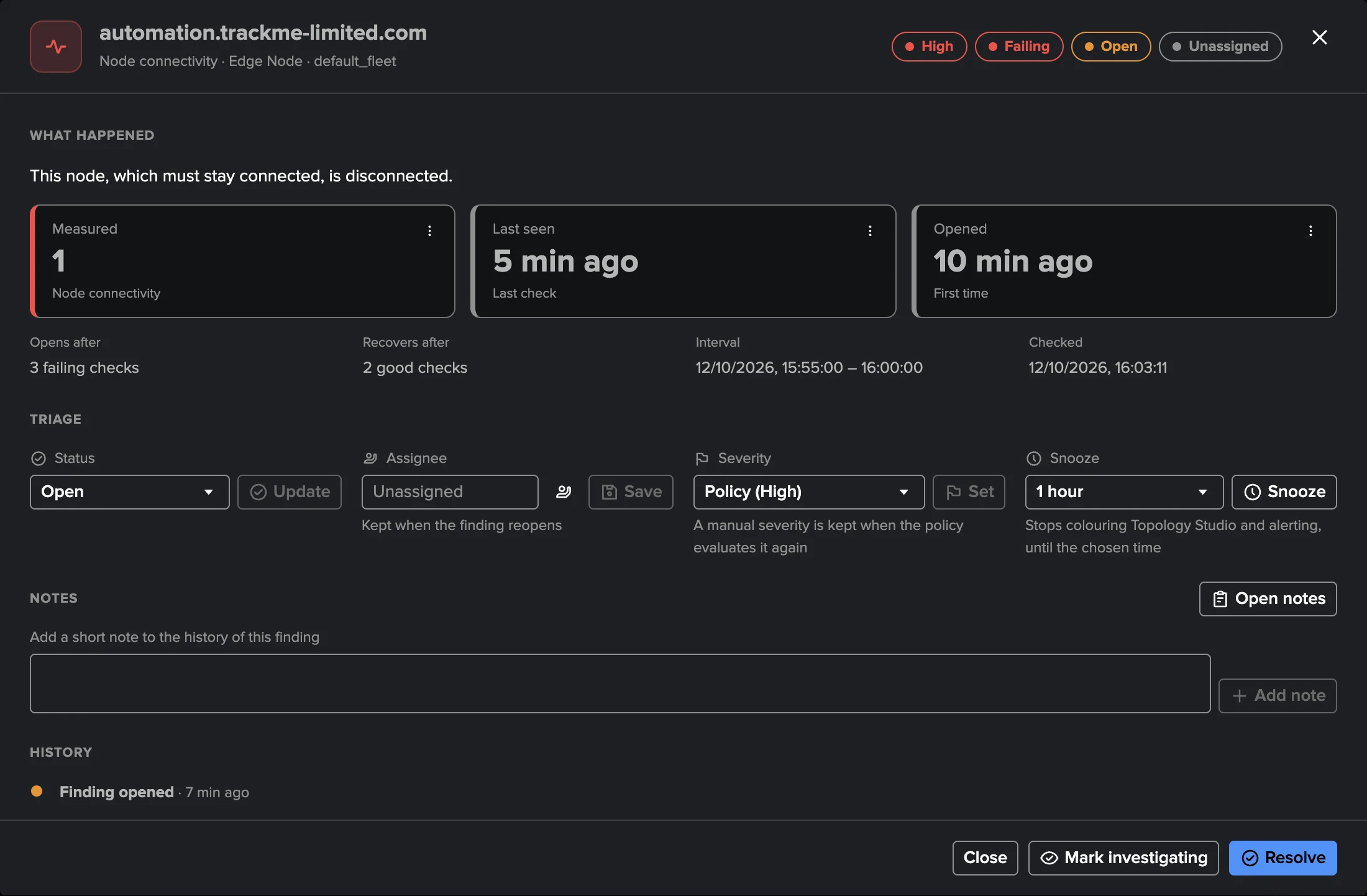Click Mark investigating button
The width and height of the screenshot is (1367, 896).
tap(1123, 858)
